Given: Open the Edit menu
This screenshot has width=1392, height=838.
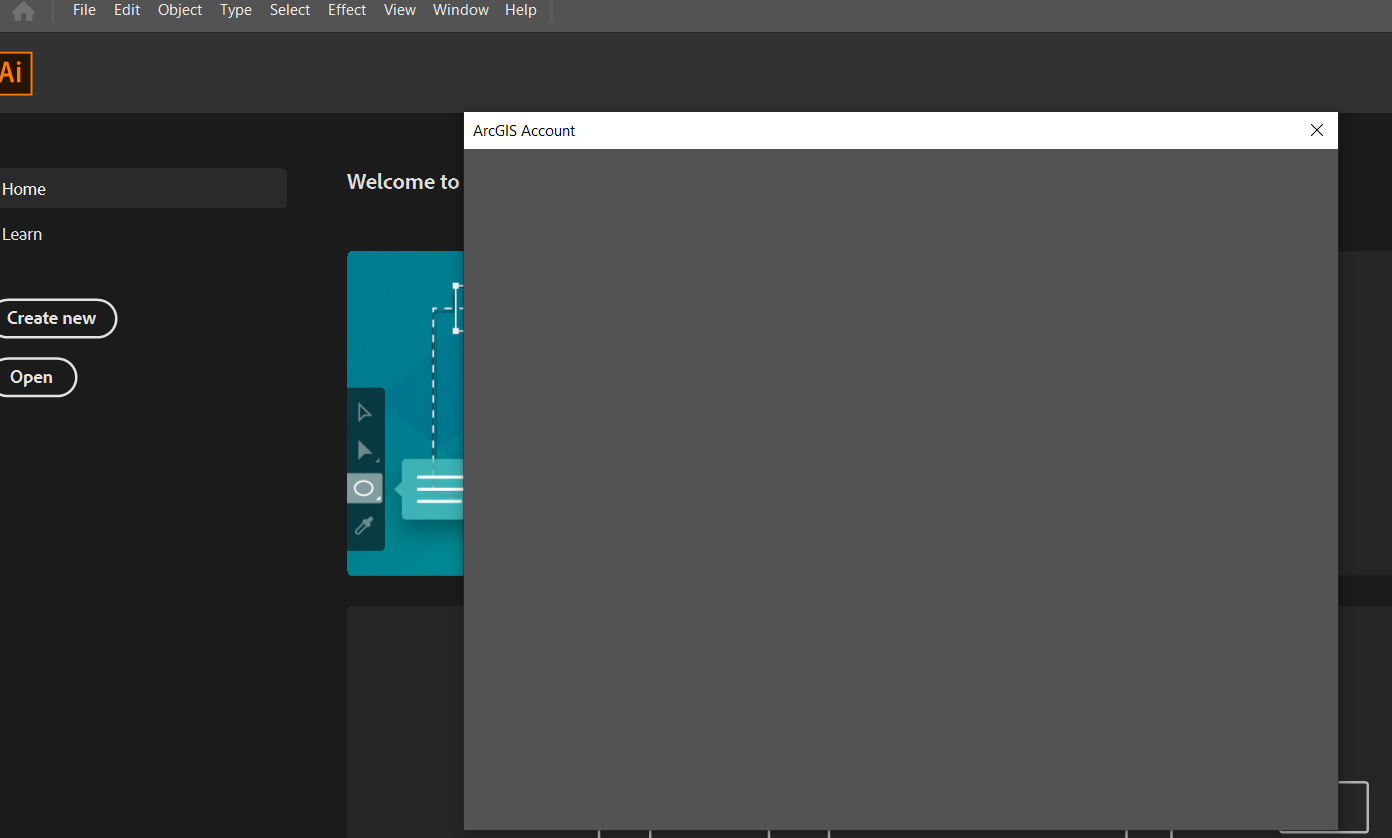Looking at the screenshot, I should click(127, 10).
